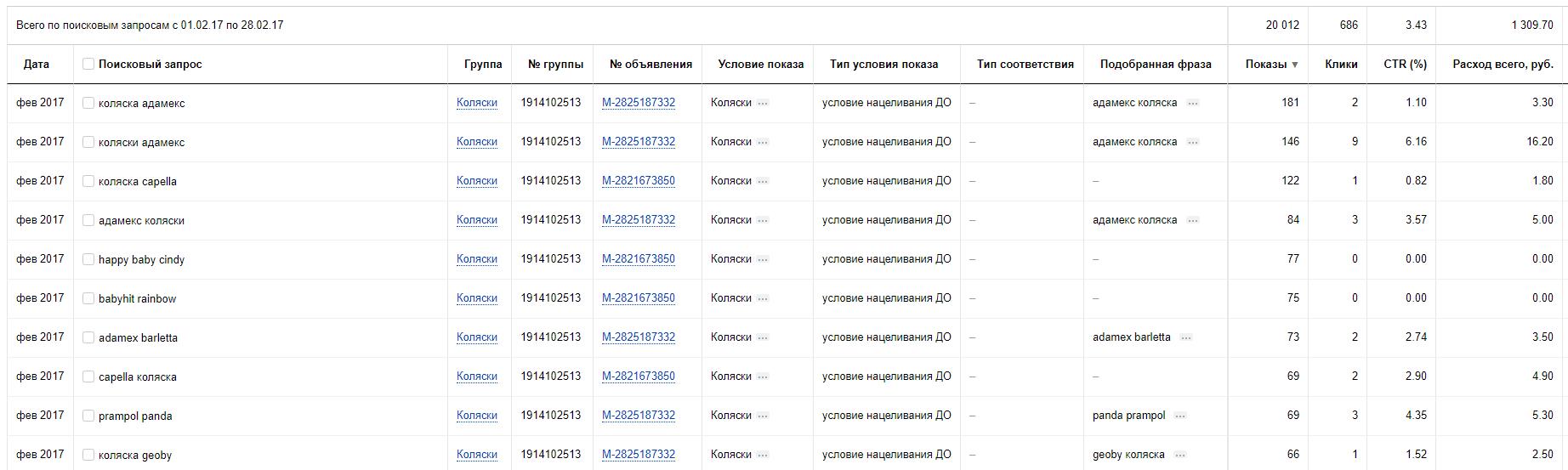Tick the checkbox for коляска capella query
This screenshot has height=470, width=1568.
88,181
